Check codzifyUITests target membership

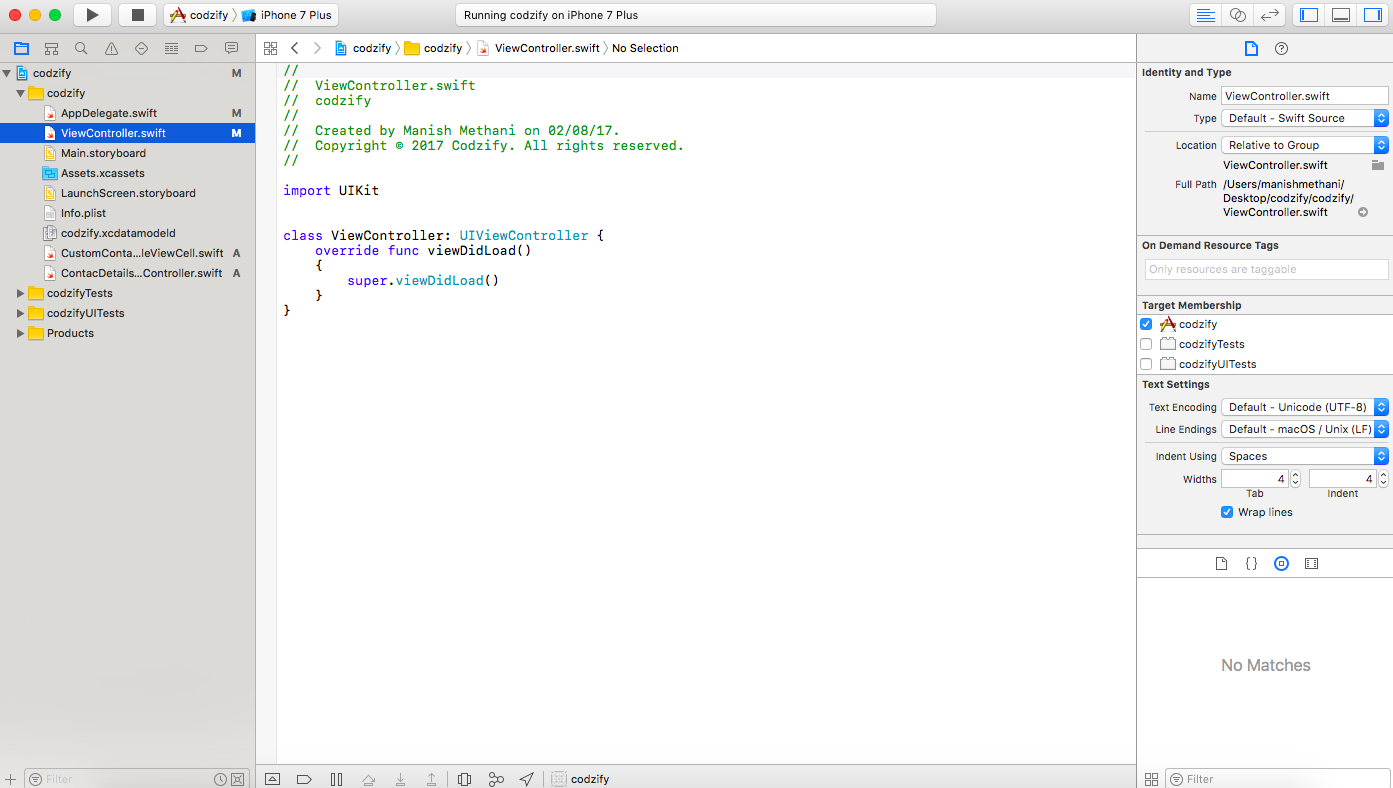coord(1146,364)
